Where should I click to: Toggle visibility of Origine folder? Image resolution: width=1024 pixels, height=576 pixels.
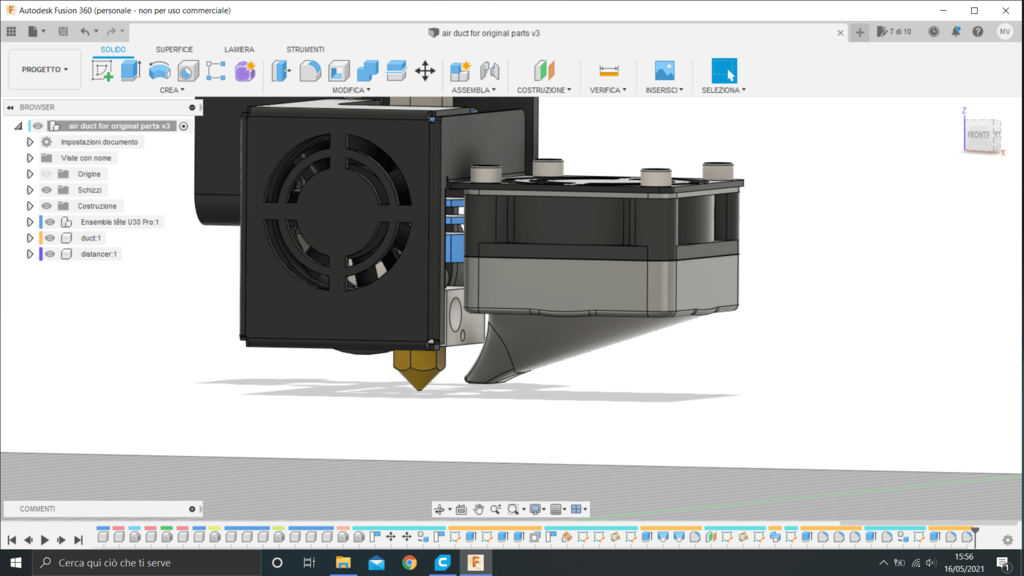46,174
